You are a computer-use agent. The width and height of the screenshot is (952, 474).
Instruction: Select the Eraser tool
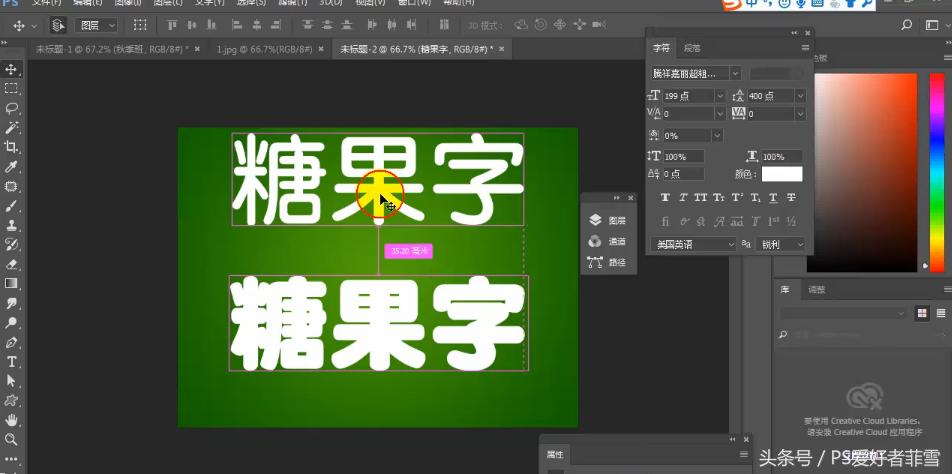11,264
